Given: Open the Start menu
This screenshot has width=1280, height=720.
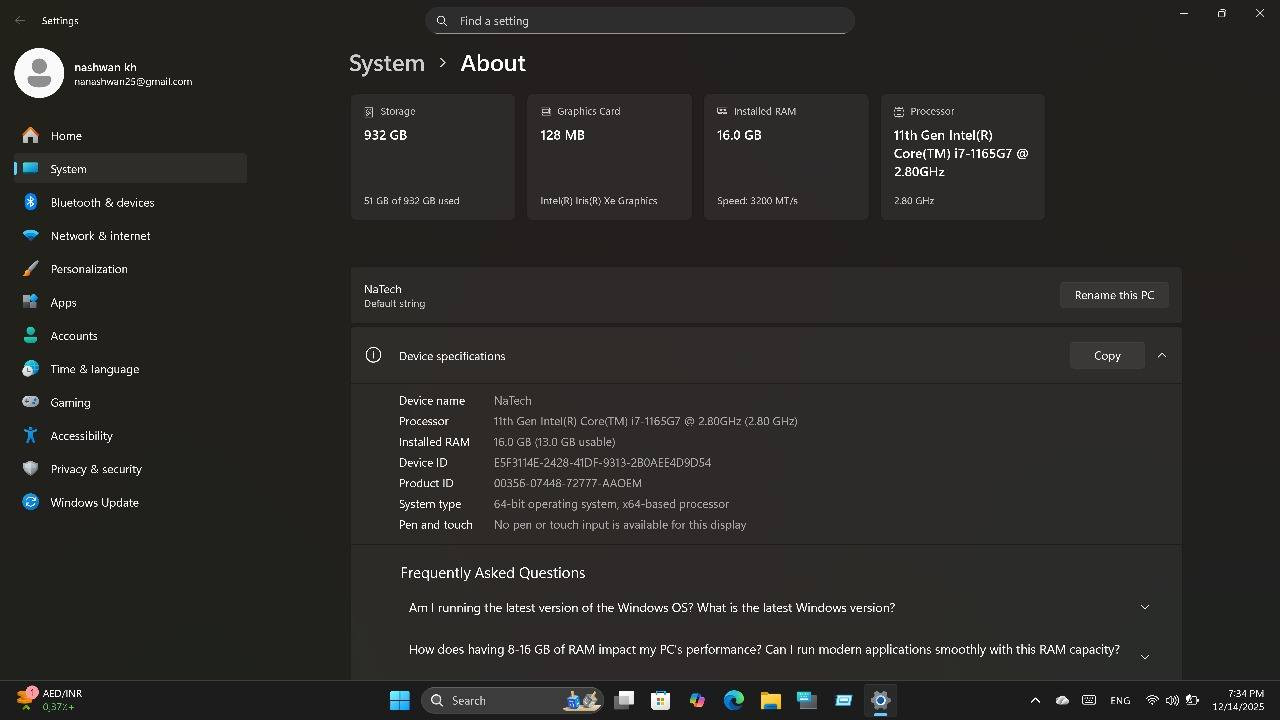Looking at the screenshot, I should click(x=399, y=700).
